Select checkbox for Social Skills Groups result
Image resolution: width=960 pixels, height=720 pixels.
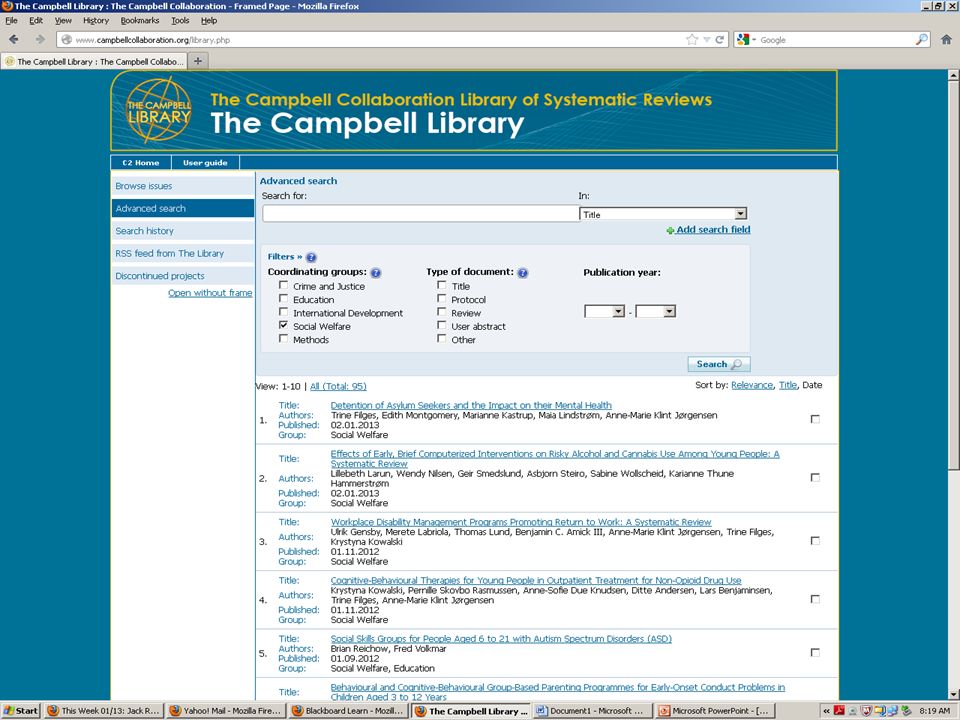point(815,653)
